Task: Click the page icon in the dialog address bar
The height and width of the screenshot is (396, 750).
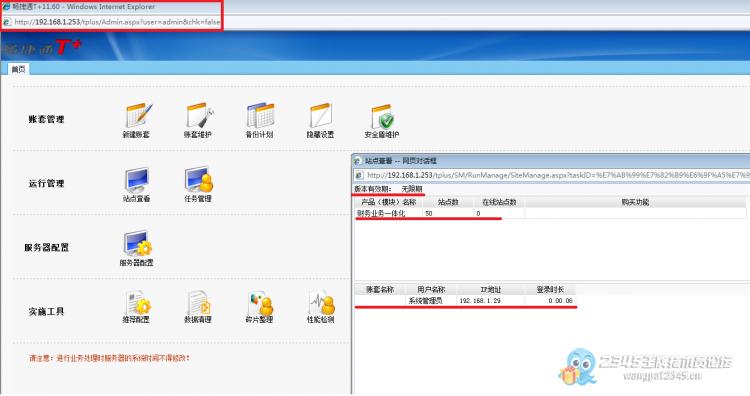Action: (x=360, y=176)
